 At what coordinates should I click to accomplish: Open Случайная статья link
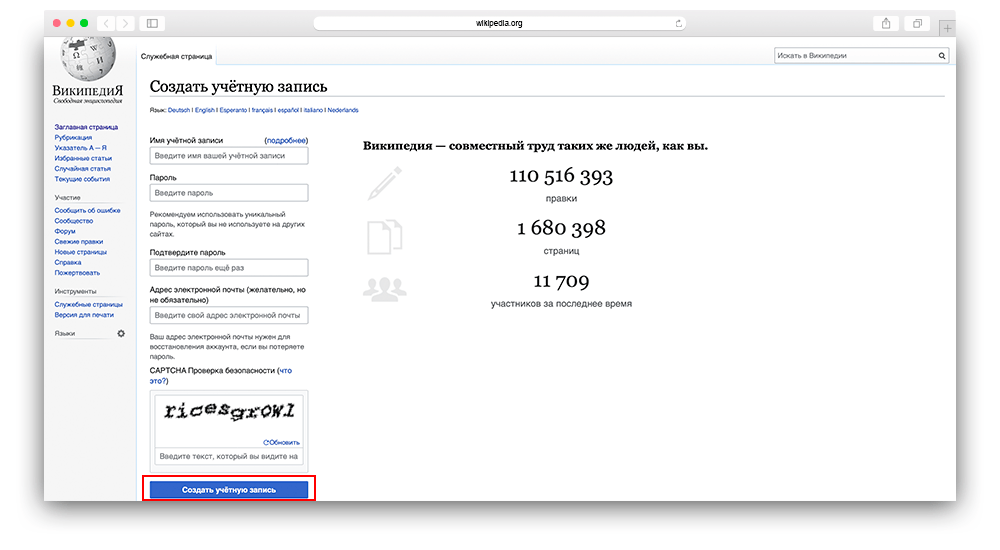click(x=82, y=169)
